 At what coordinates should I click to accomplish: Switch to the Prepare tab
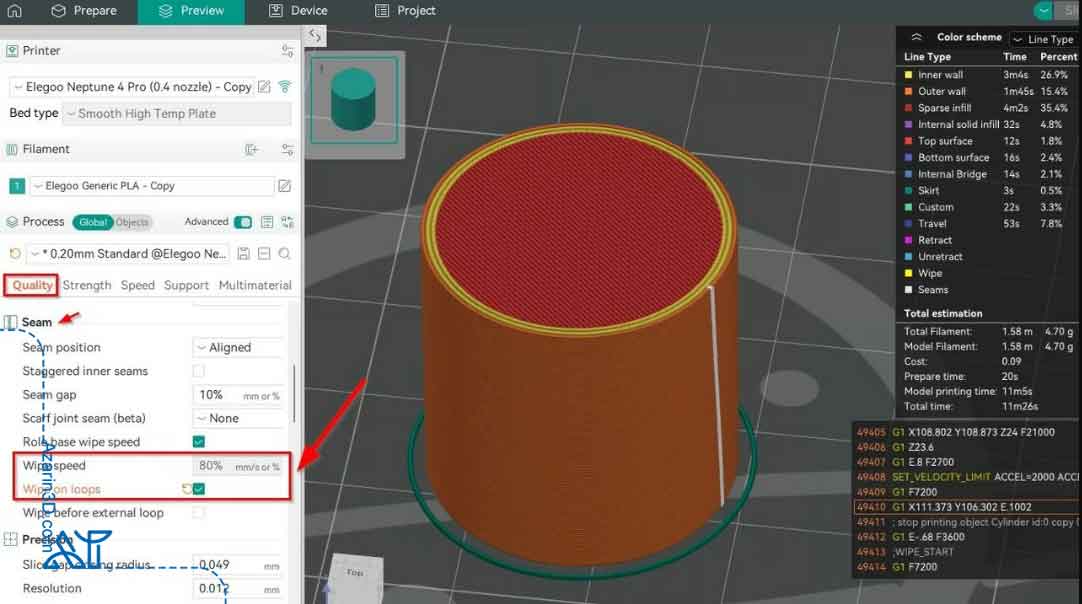(84, 11)
